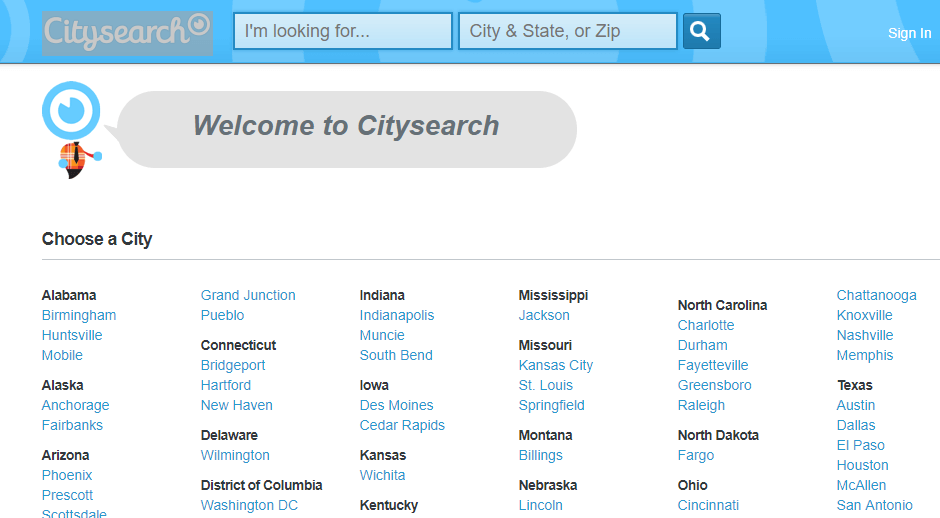
Task: Open the Hartford link
Action: coord(226,386)
